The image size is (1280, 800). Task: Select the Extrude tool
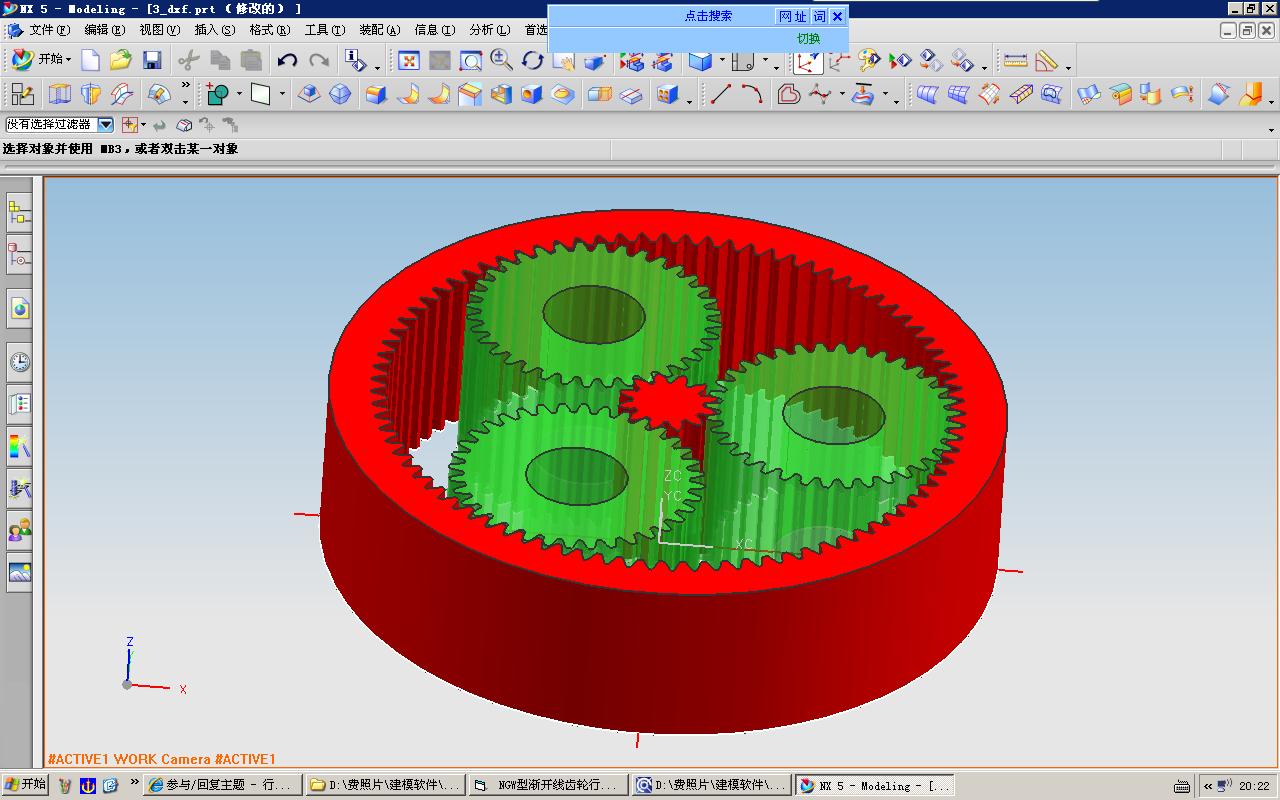pyautogui.click(x=59, y=94)
